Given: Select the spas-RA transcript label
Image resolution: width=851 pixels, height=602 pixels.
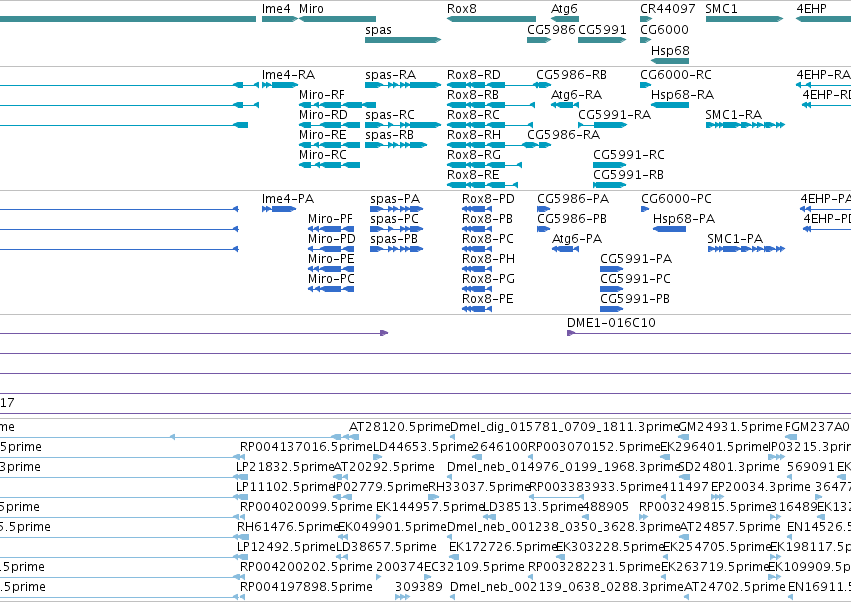Looking at the screenshot, I should tap(390, 75).
